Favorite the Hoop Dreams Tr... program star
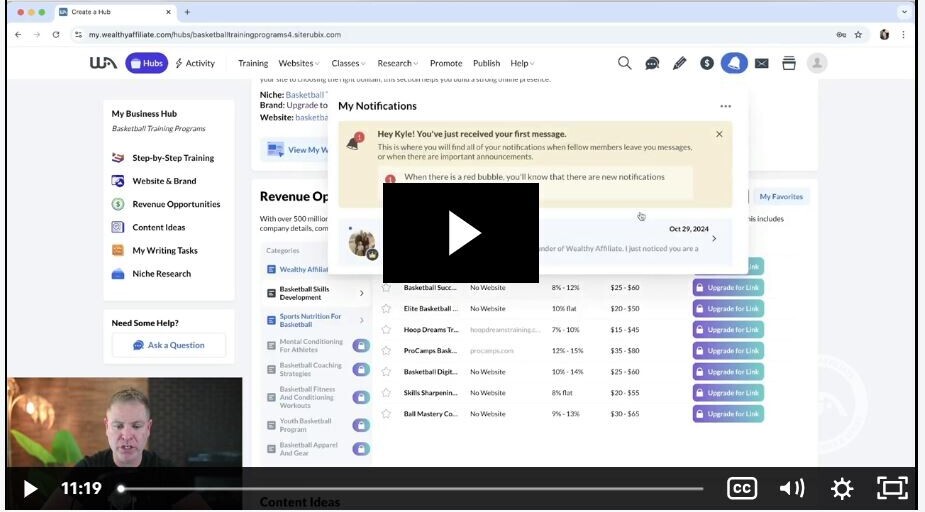Viewport: 925px width, 512px height. (x=386, y=330)
